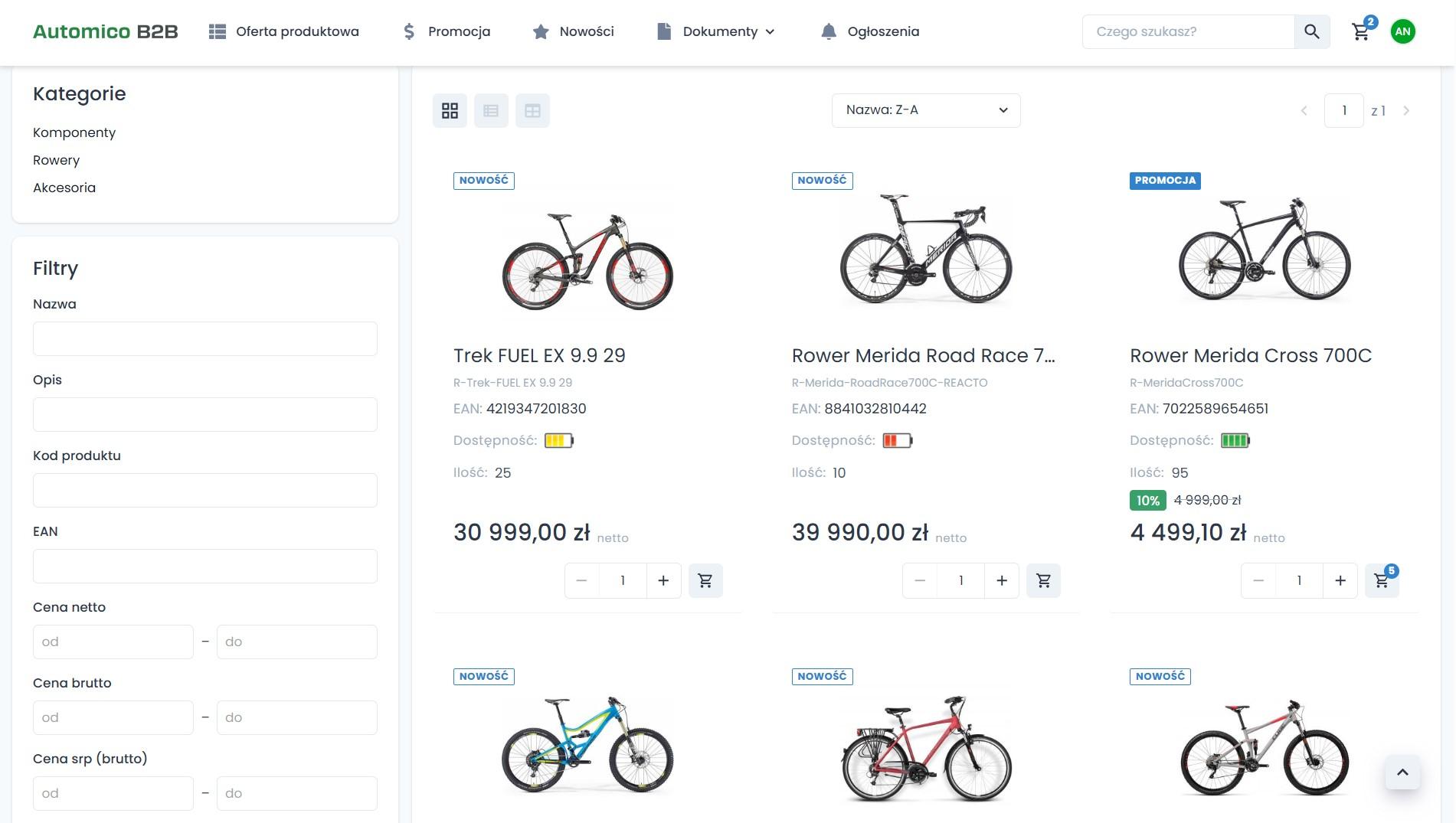Switch to grid view layout
Viewport: 1456px width, 823px height.
tap(450, 111)
